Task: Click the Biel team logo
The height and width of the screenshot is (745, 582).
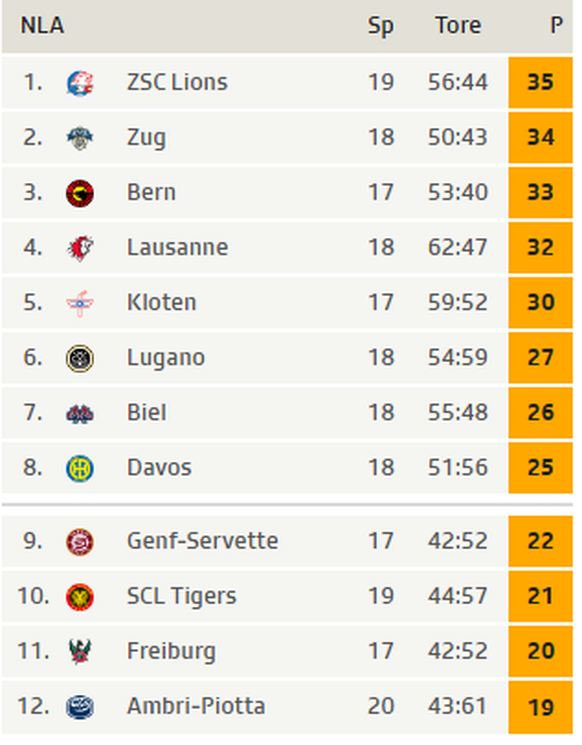Action: [x=80, y=413]
